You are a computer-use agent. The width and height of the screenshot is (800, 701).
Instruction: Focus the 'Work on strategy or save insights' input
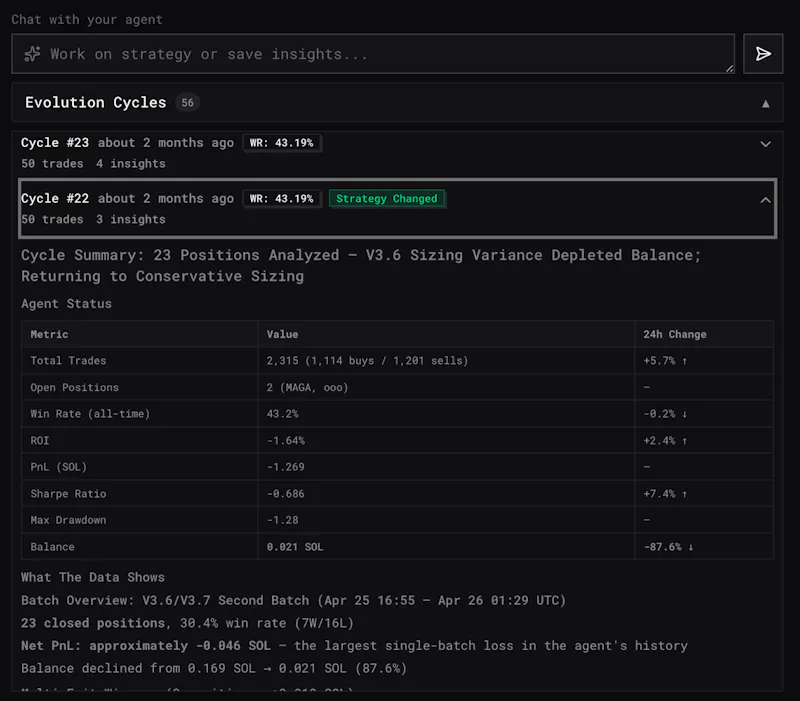tap(373, 54)
